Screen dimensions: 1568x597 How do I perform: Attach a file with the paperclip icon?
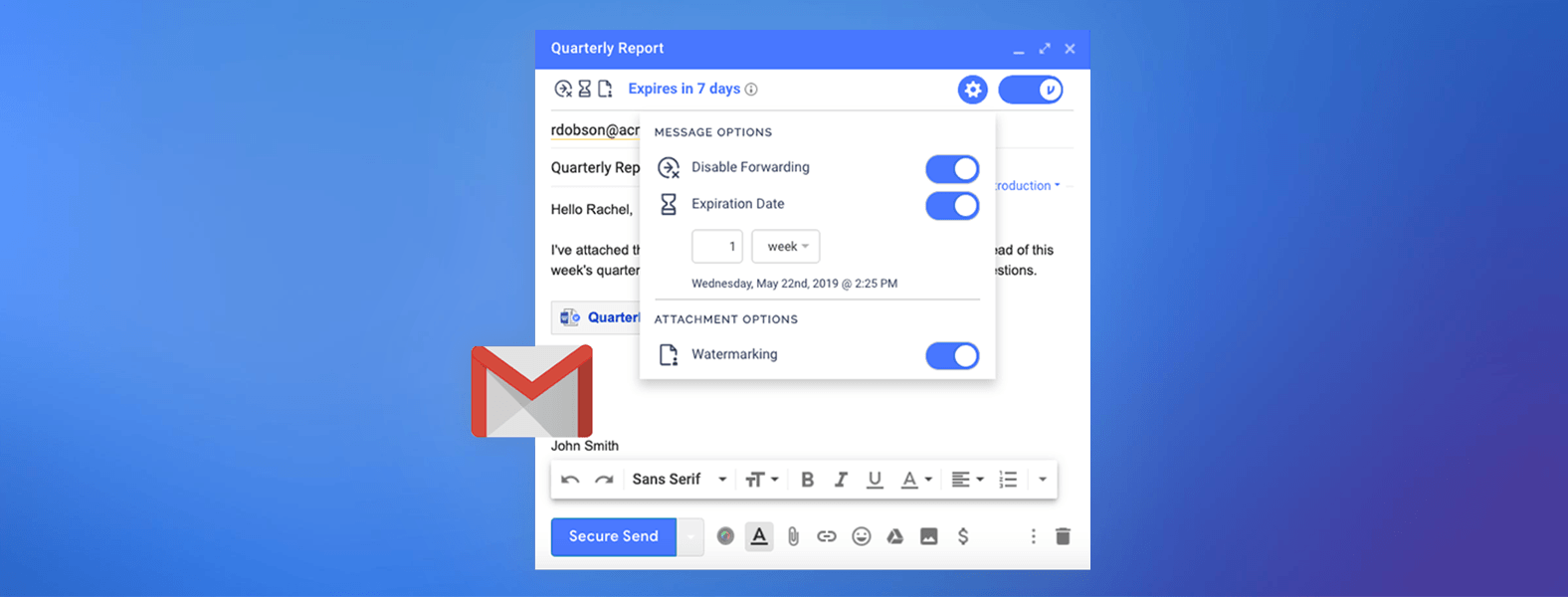click(x=793, y=536)
